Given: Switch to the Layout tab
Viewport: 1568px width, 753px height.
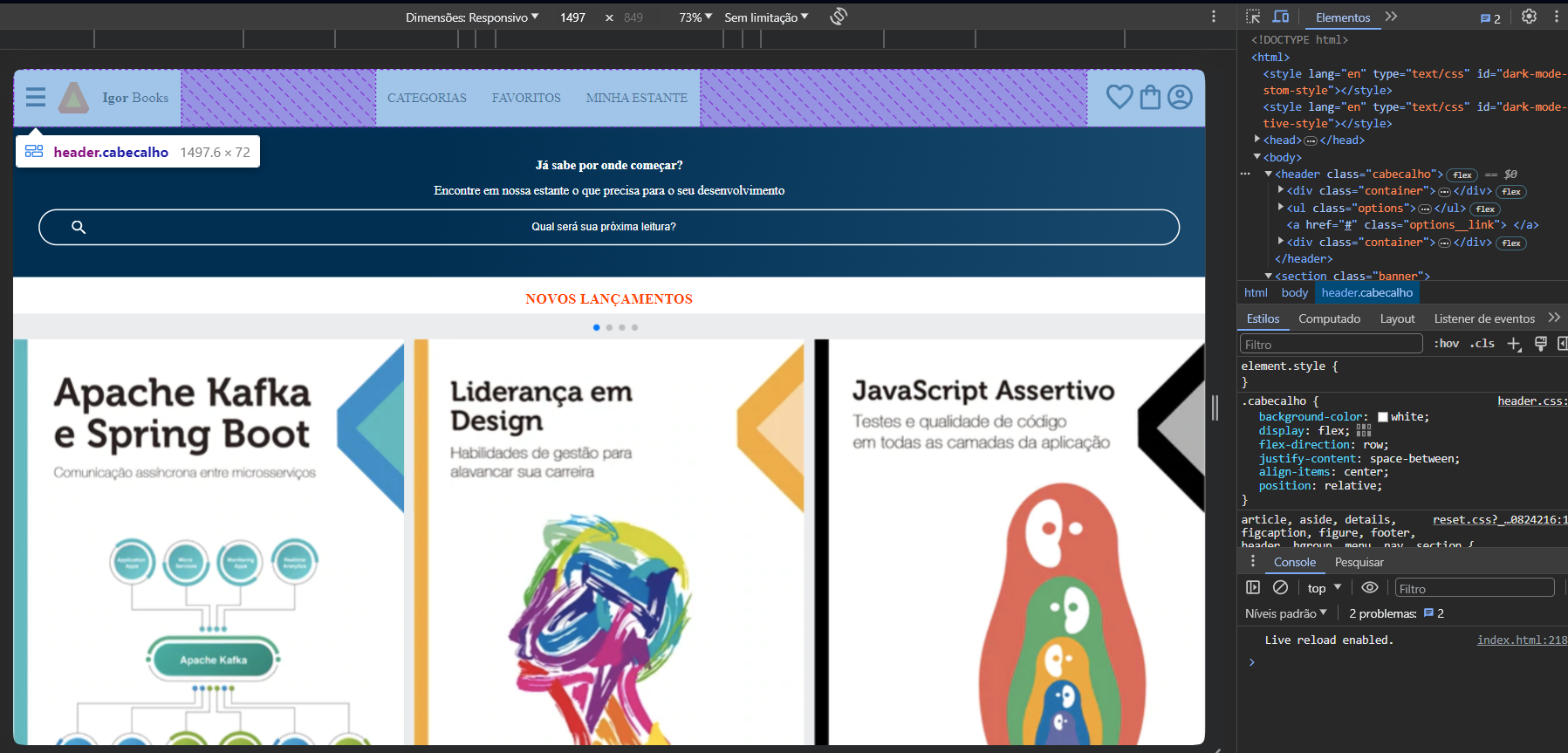Looking at the screenshot, I should coord(1397,318).
